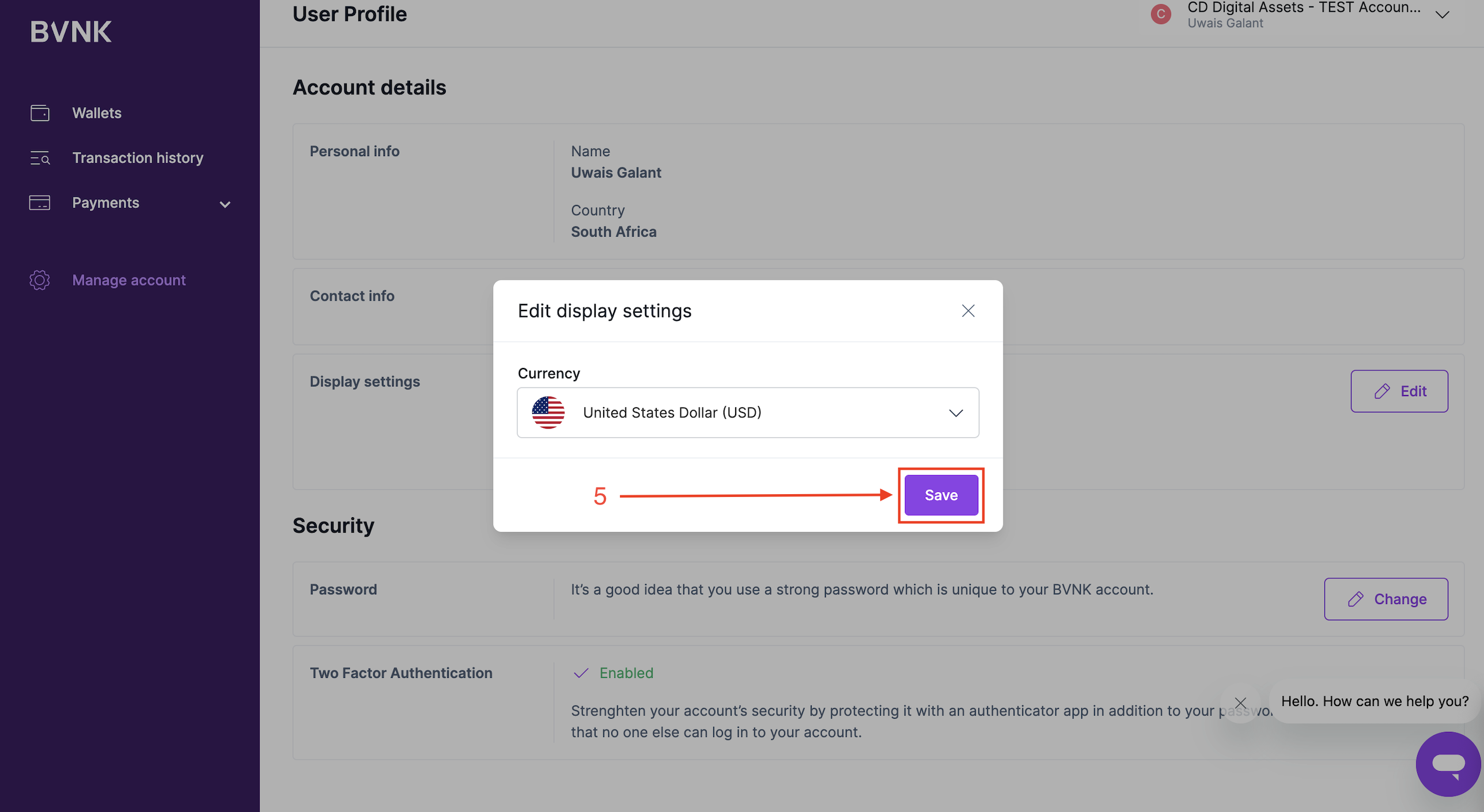This screenshot has height=812, width=1484.
Task: Expand the account switcher chevron
Action: [1442, 15]
